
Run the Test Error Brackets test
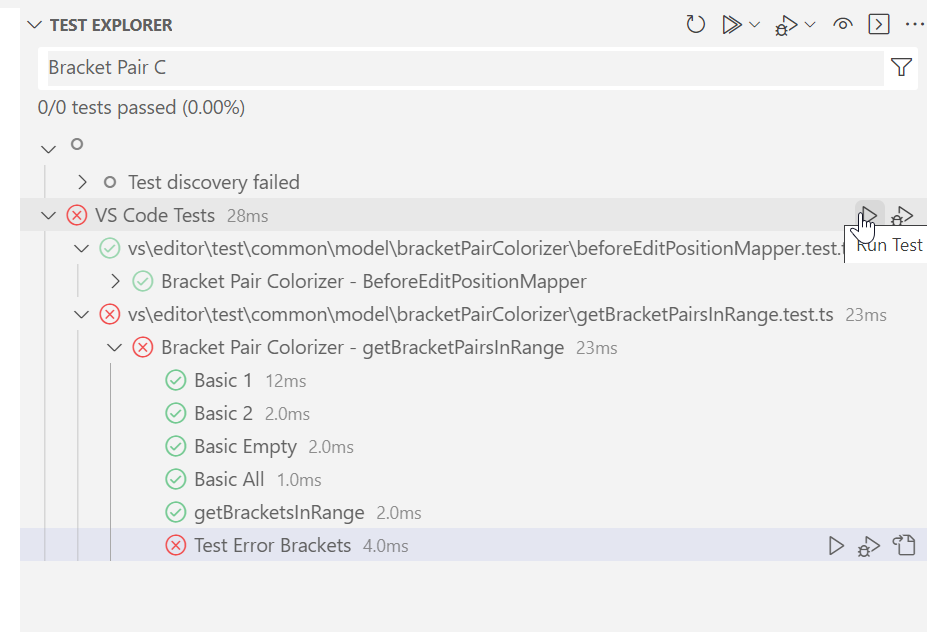point(836,545)
